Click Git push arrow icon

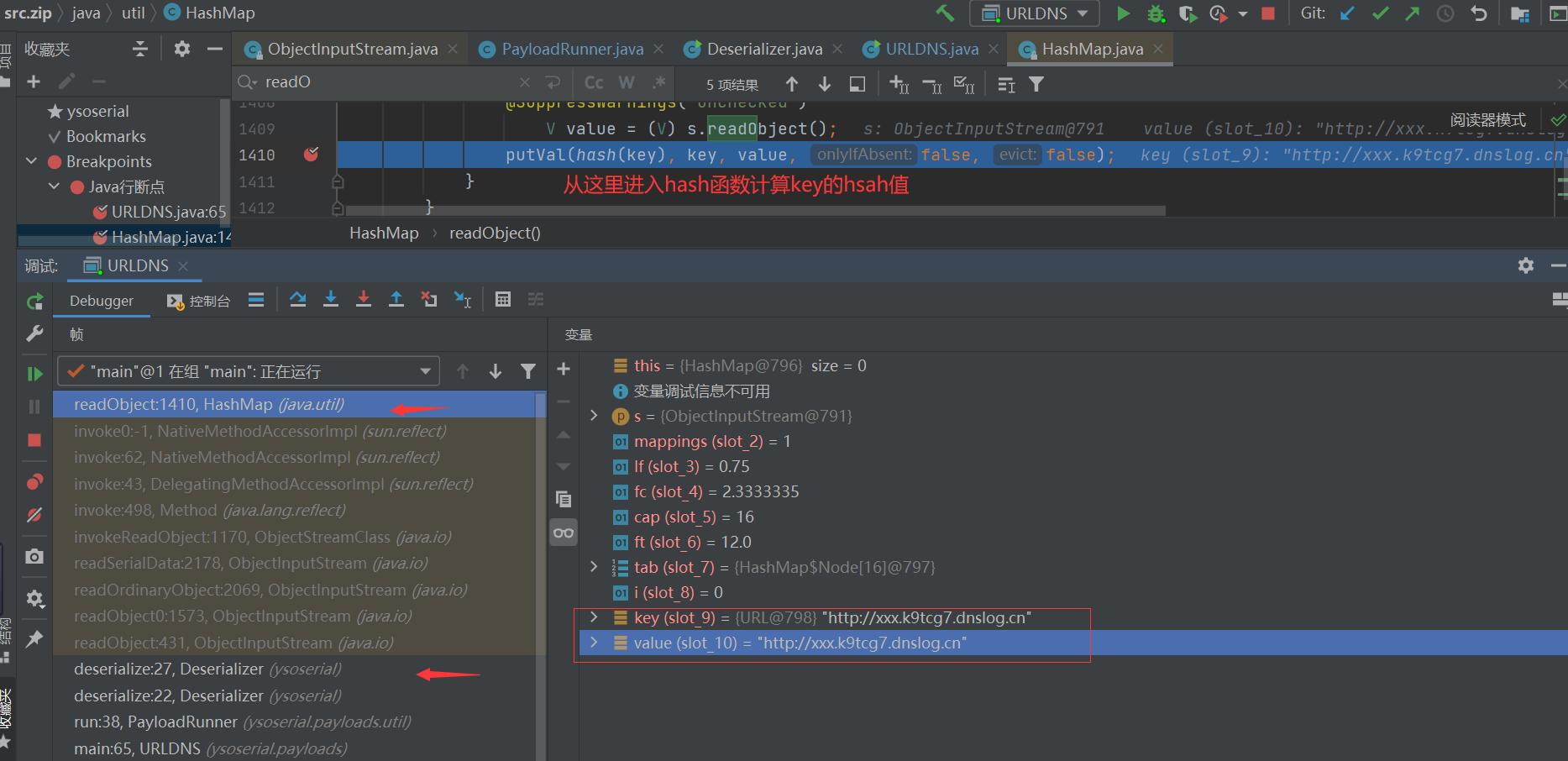1413,13
